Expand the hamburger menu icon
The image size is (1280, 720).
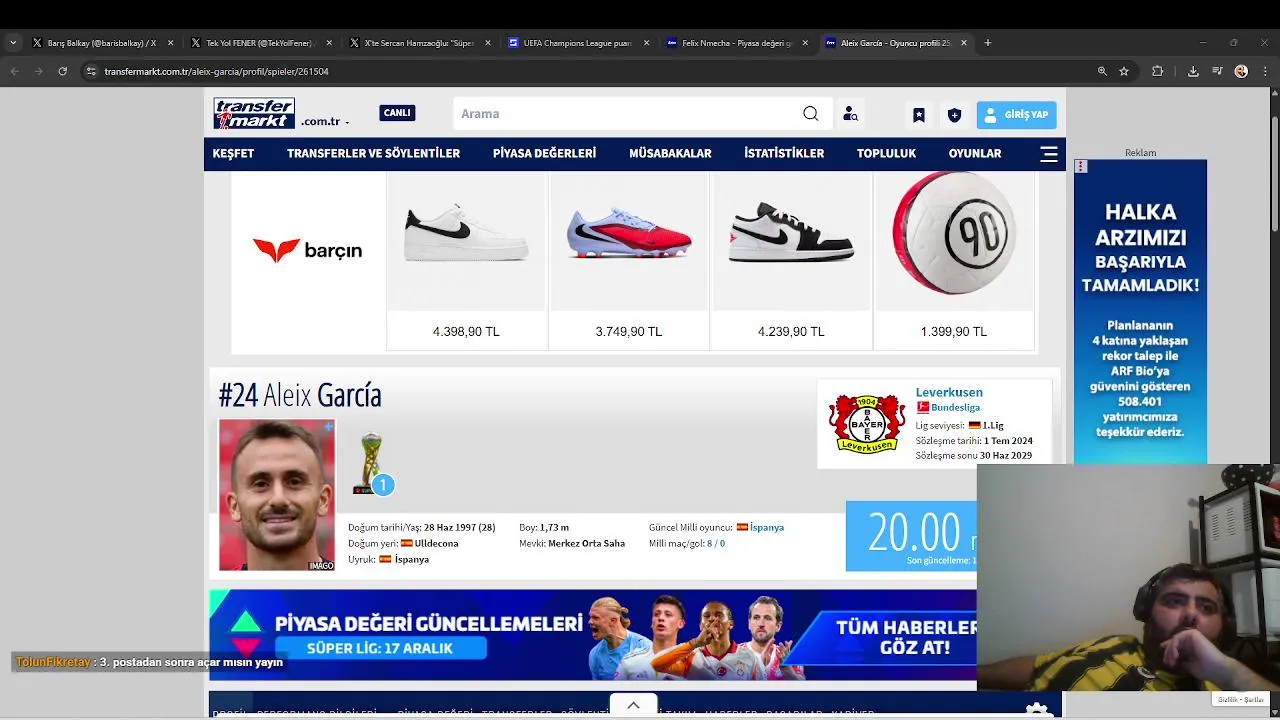coord(1049,154)
